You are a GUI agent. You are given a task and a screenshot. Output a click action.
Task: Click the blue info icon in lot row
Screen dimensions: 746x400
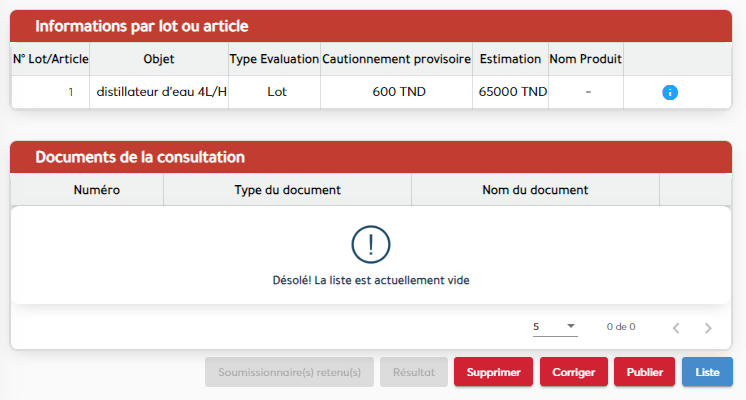coord(670,92)
